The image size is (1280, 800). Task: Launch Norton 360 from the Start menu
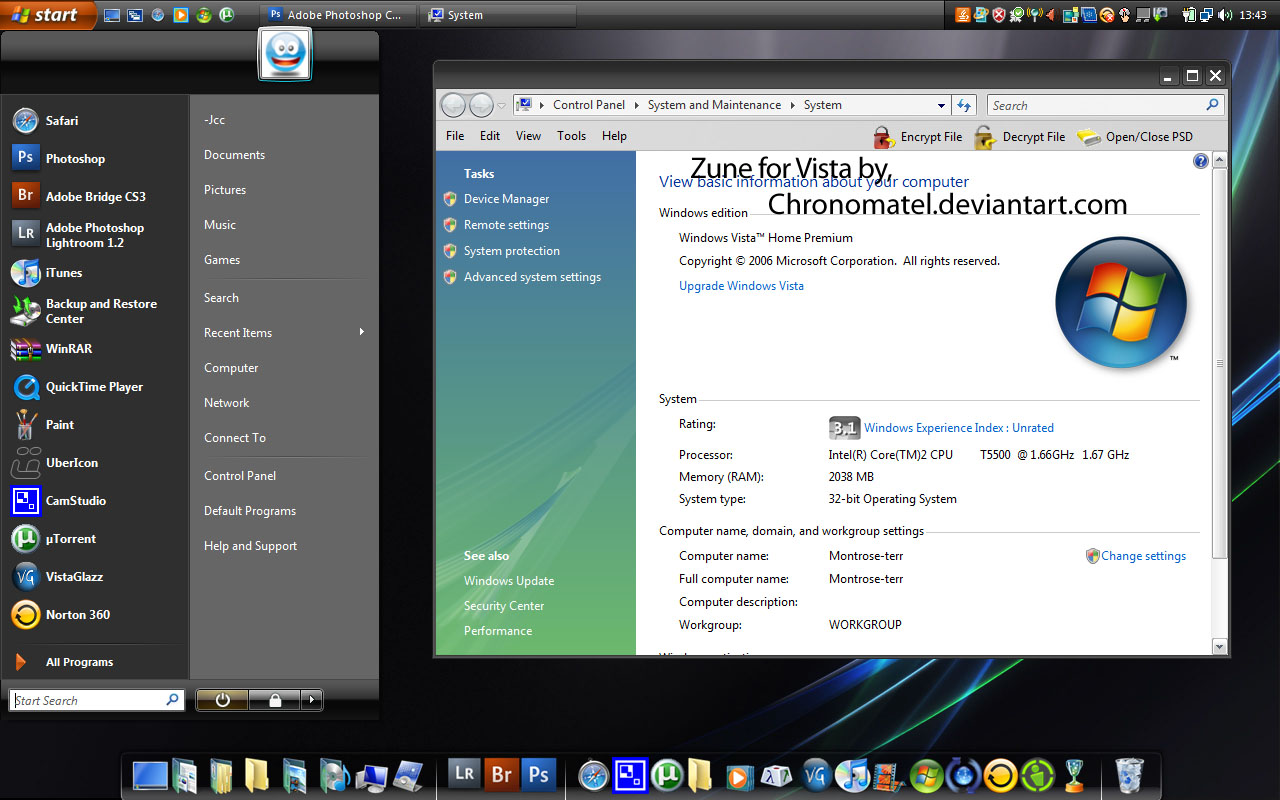[95, 614]
